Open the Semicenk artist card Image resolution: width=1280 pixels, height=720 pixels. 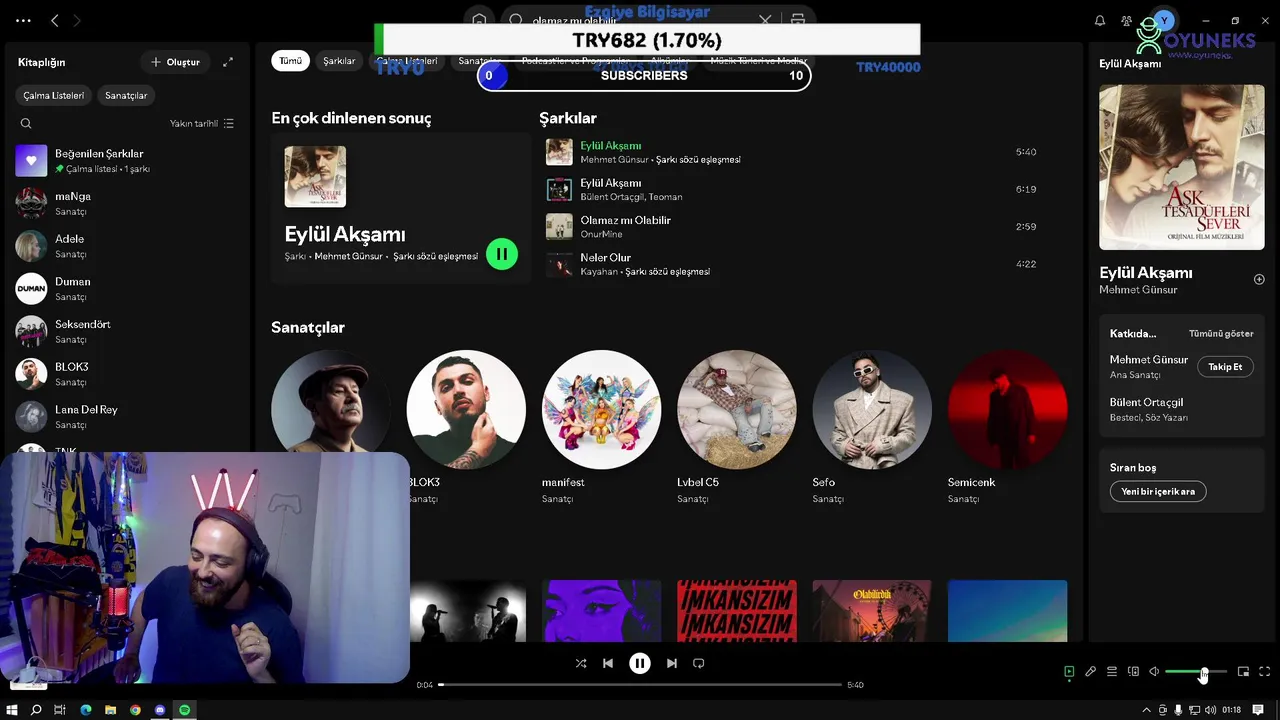pyautogui.click(x=1007, y=428)
